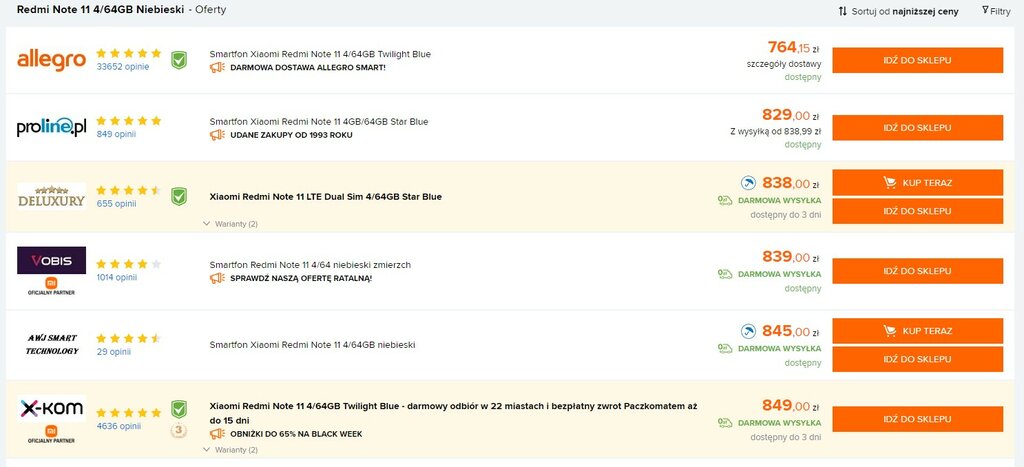Open the offer 'Smartfon Xiaomi Redmi Note 11 4/64GB niebieski'
The image size is (1024, 467).
(312, 344)
